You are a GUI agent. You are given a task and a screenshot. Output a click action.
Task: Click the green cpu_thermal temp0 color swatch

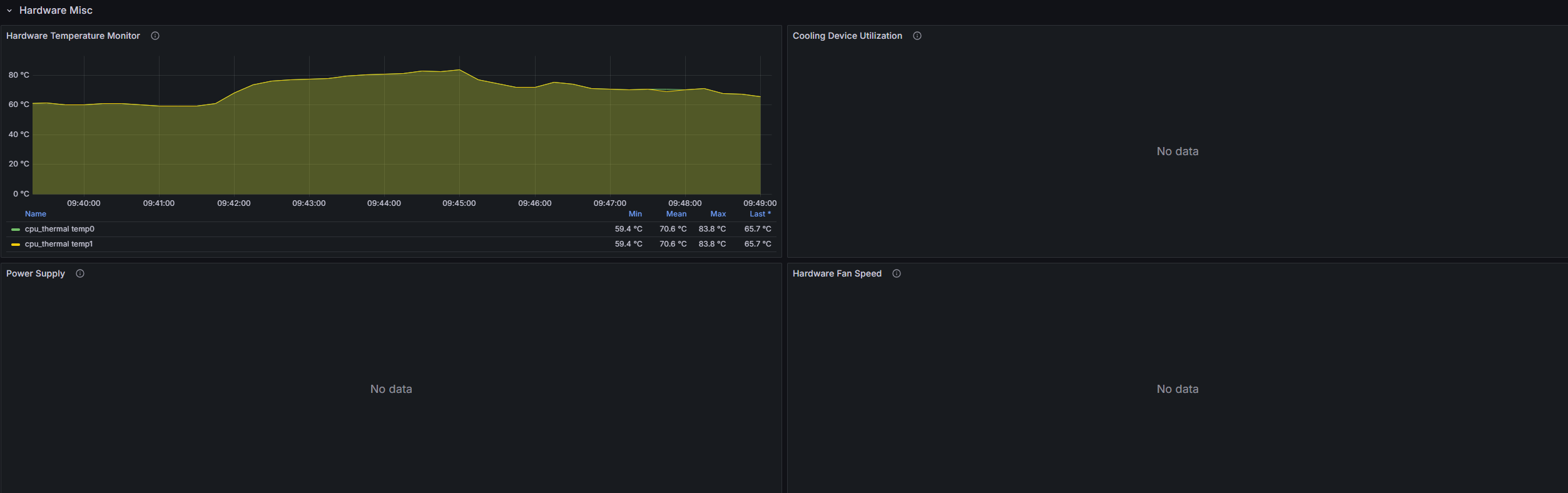coord(16,230)
